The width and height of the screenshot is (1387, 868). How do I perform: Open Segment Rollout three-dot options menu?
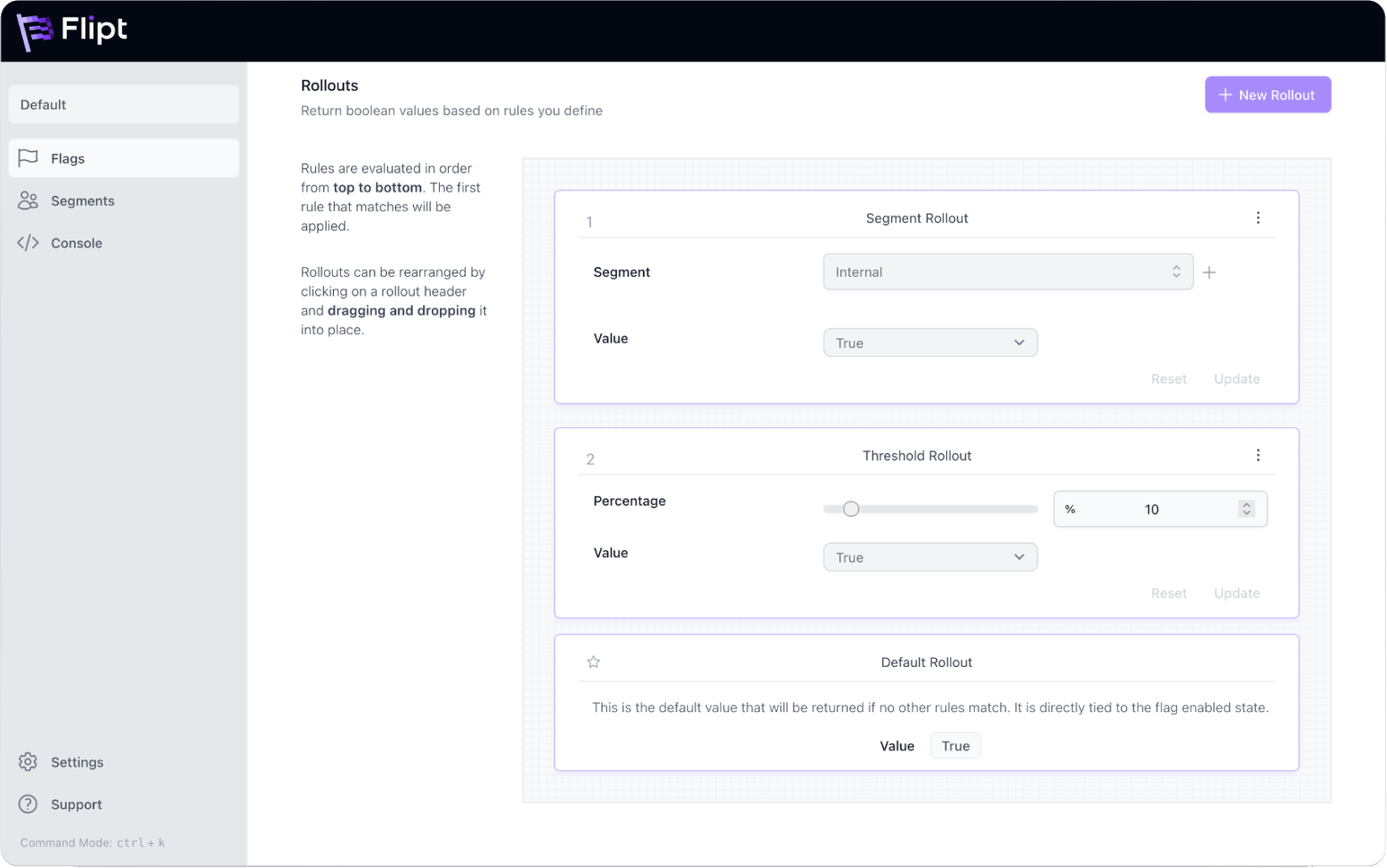(x=1258, y=218)
